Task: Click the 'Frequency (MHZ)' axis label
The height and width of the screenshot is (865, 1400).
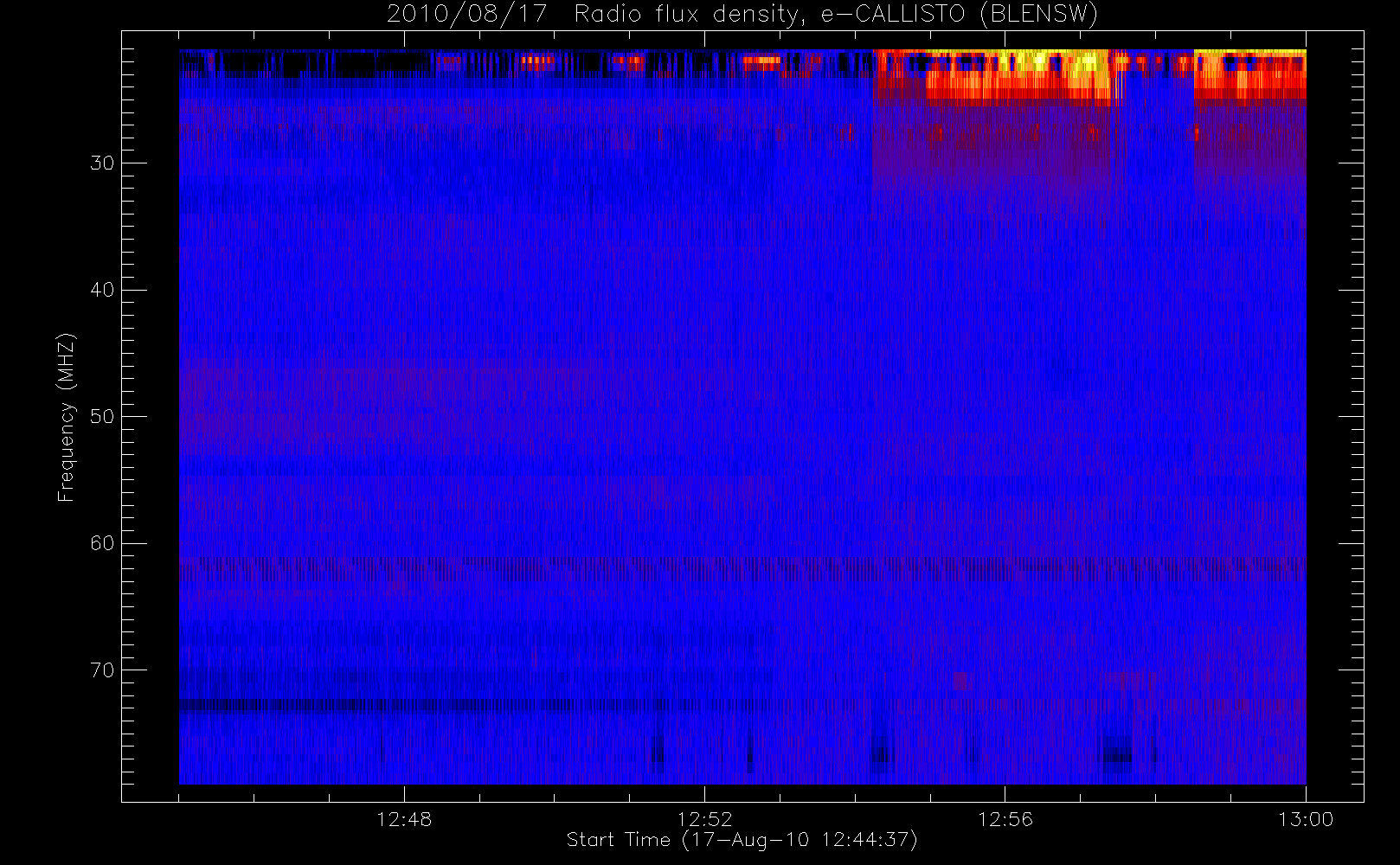Action: tap(67, 417)
